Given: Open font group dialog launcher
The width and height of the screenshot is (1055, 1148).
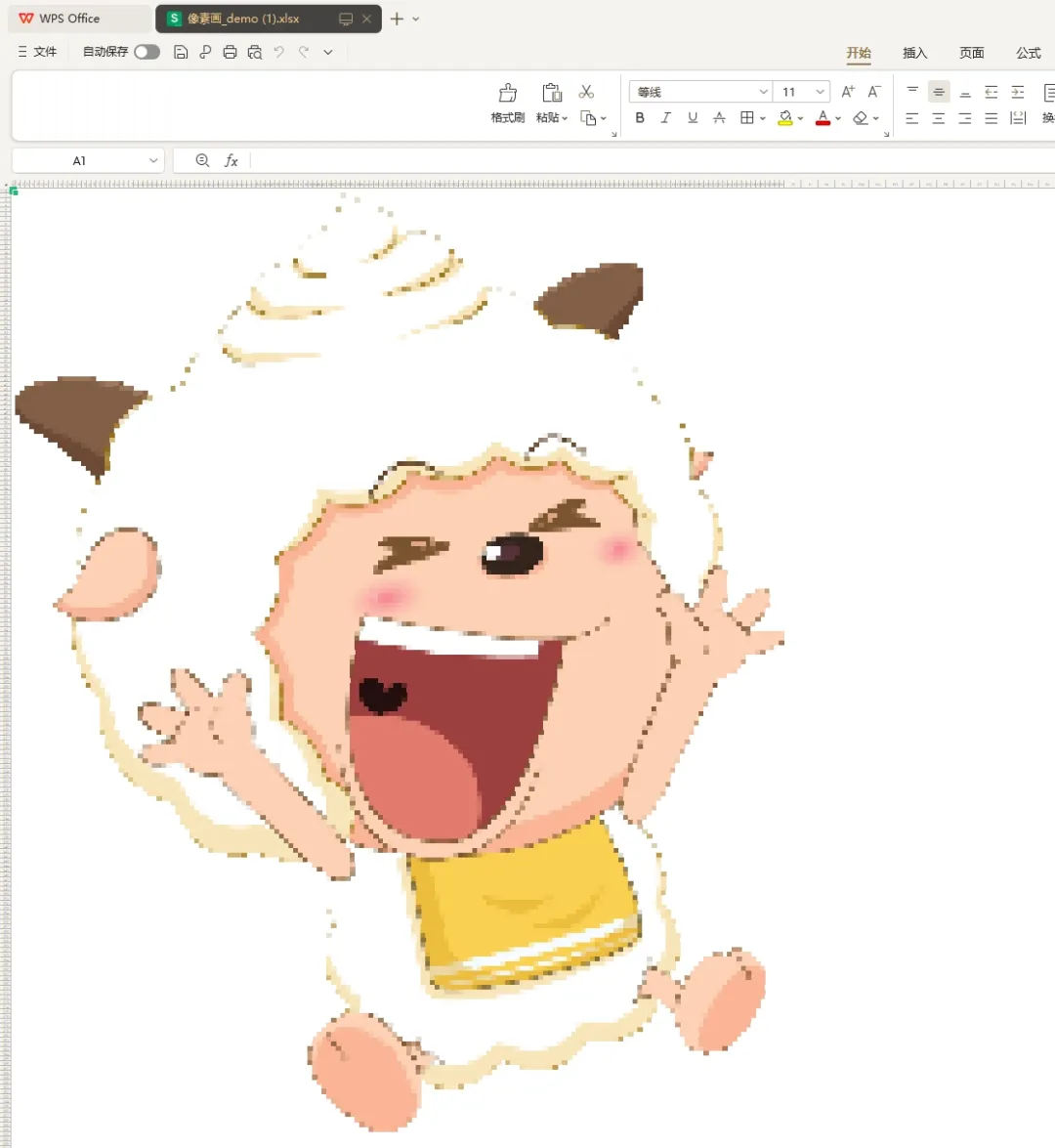Looking at the screenshot, I should [887, 134].
